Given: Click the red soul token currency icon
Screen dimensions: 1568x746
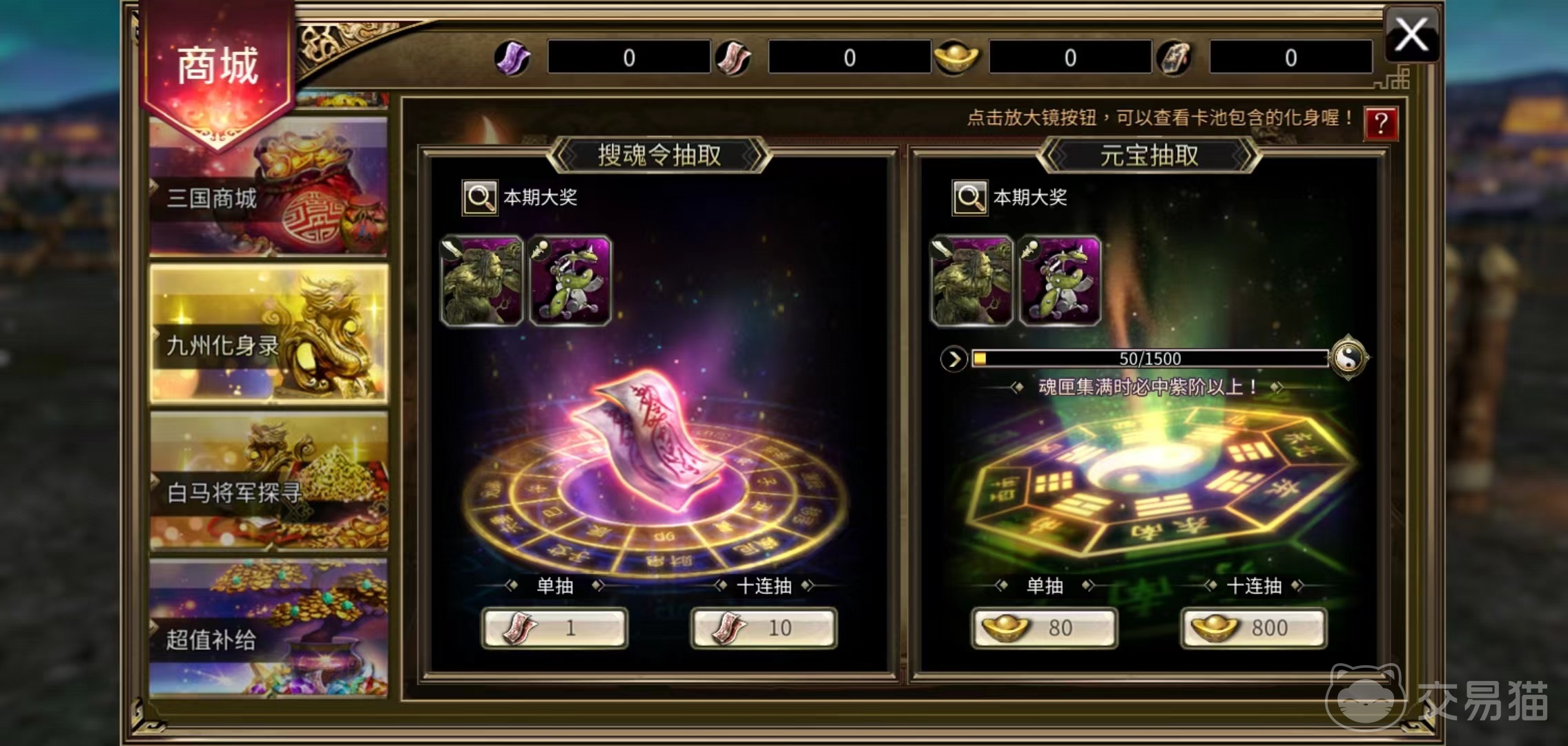Looking at the screenshot, I should click(x=733, y=57).
